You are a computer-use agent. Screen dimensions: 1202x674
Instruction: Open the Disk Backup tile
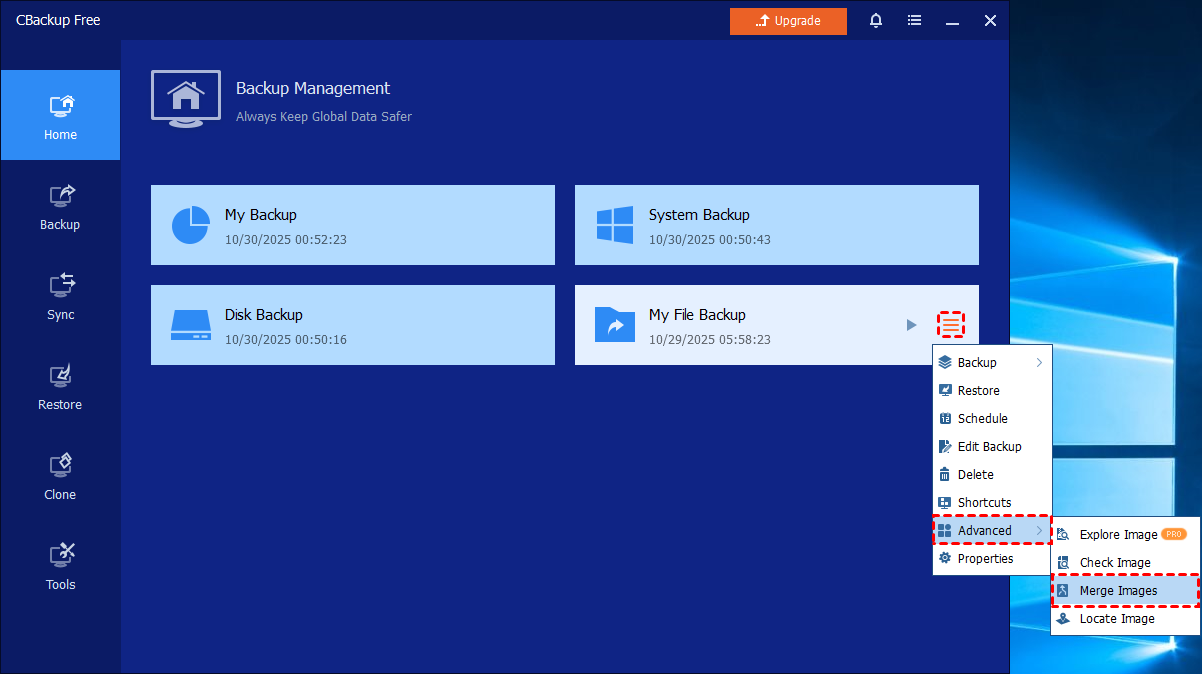[352, 325]
